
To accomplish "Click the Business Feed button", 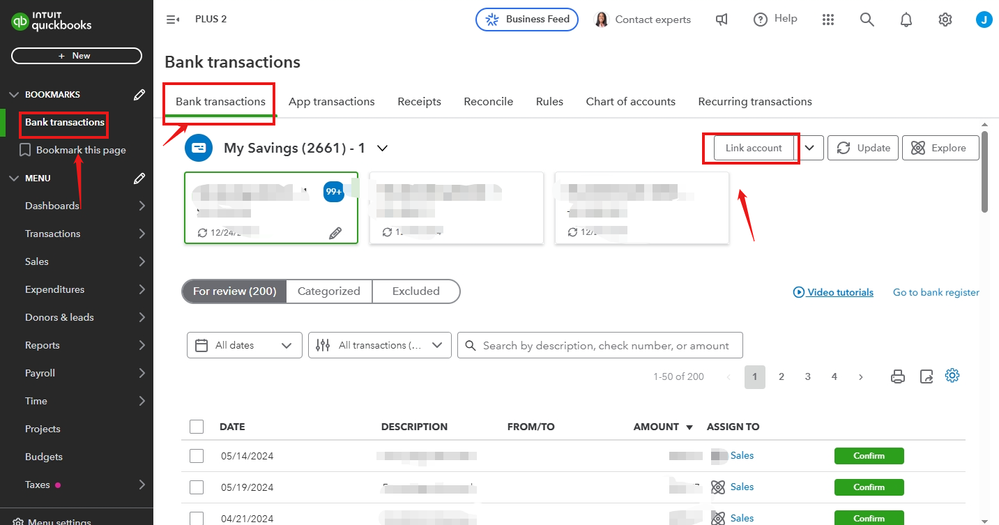I will click(x=527, y=20).
